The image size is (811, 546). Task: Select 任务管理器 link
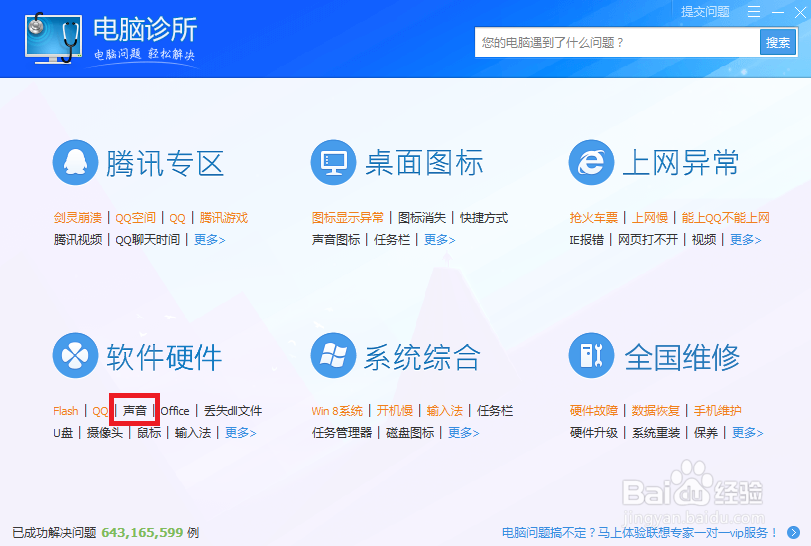pos(342,432)
